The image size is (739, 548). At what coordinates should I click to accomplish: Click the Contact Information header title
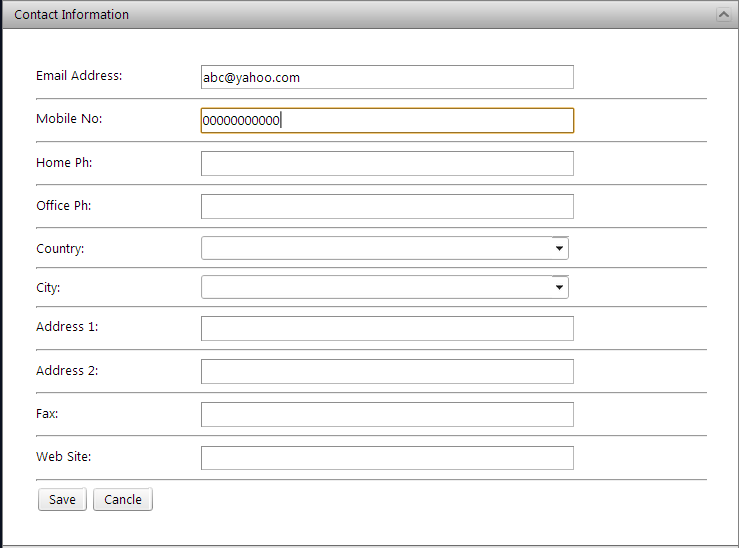pos(71,15)
